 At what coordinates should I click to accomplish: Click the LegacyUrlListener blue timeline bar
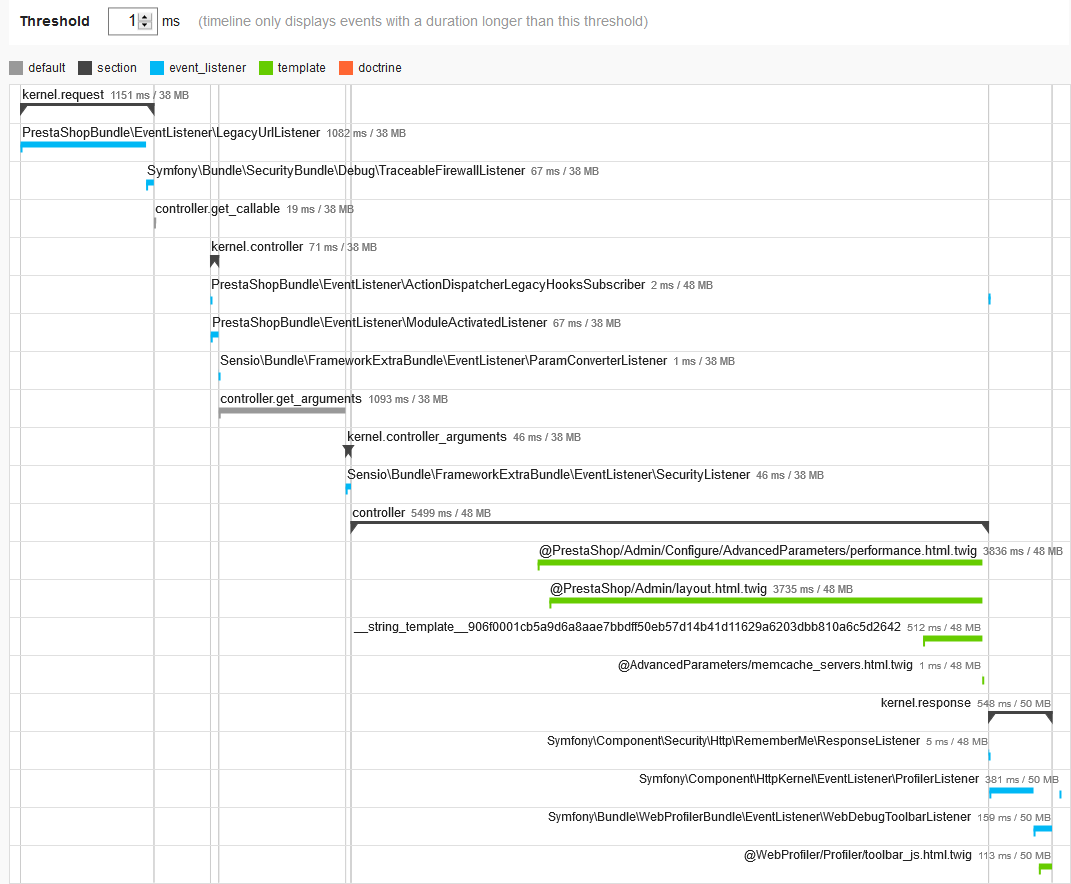point(83,145)
